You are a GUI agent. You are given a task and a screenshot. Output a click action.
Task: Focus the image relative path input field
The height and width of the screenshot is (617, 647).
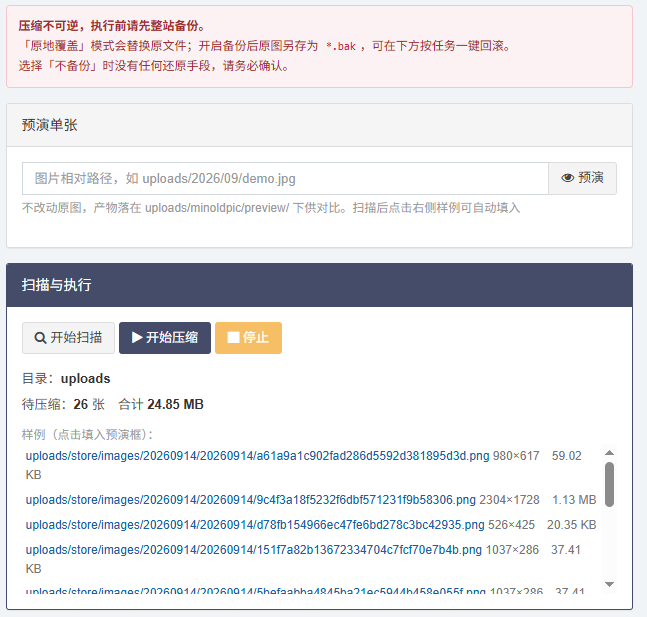point(285,178)
